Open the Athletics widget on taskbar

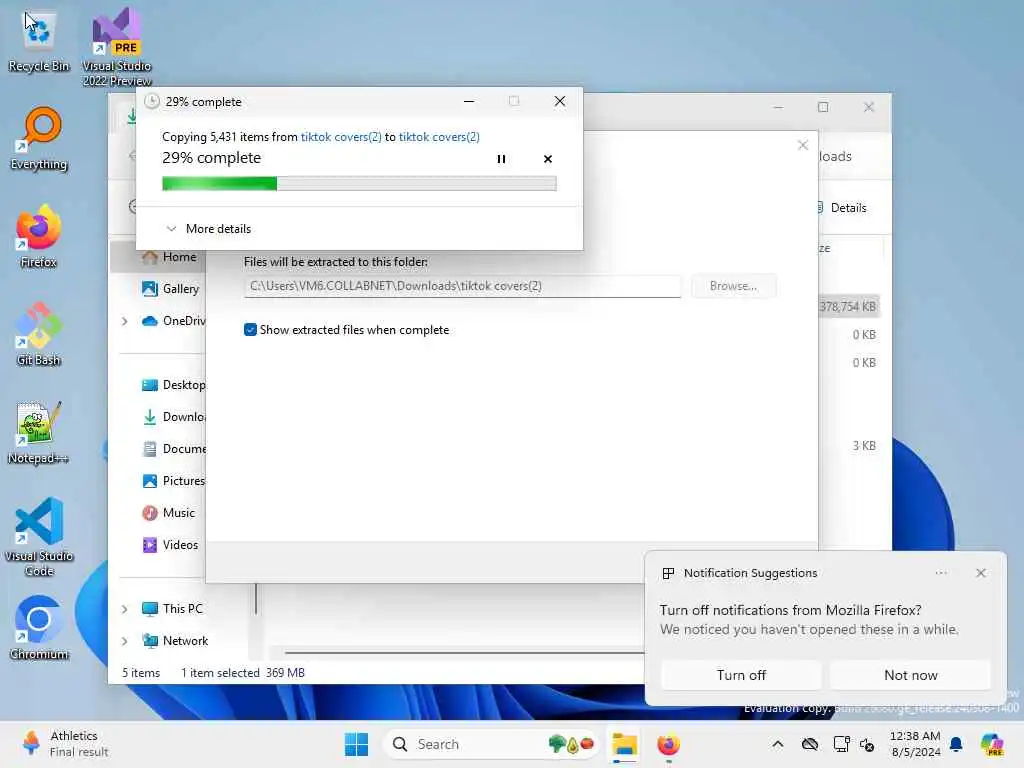pyautogui.click(x=65, y=744)
